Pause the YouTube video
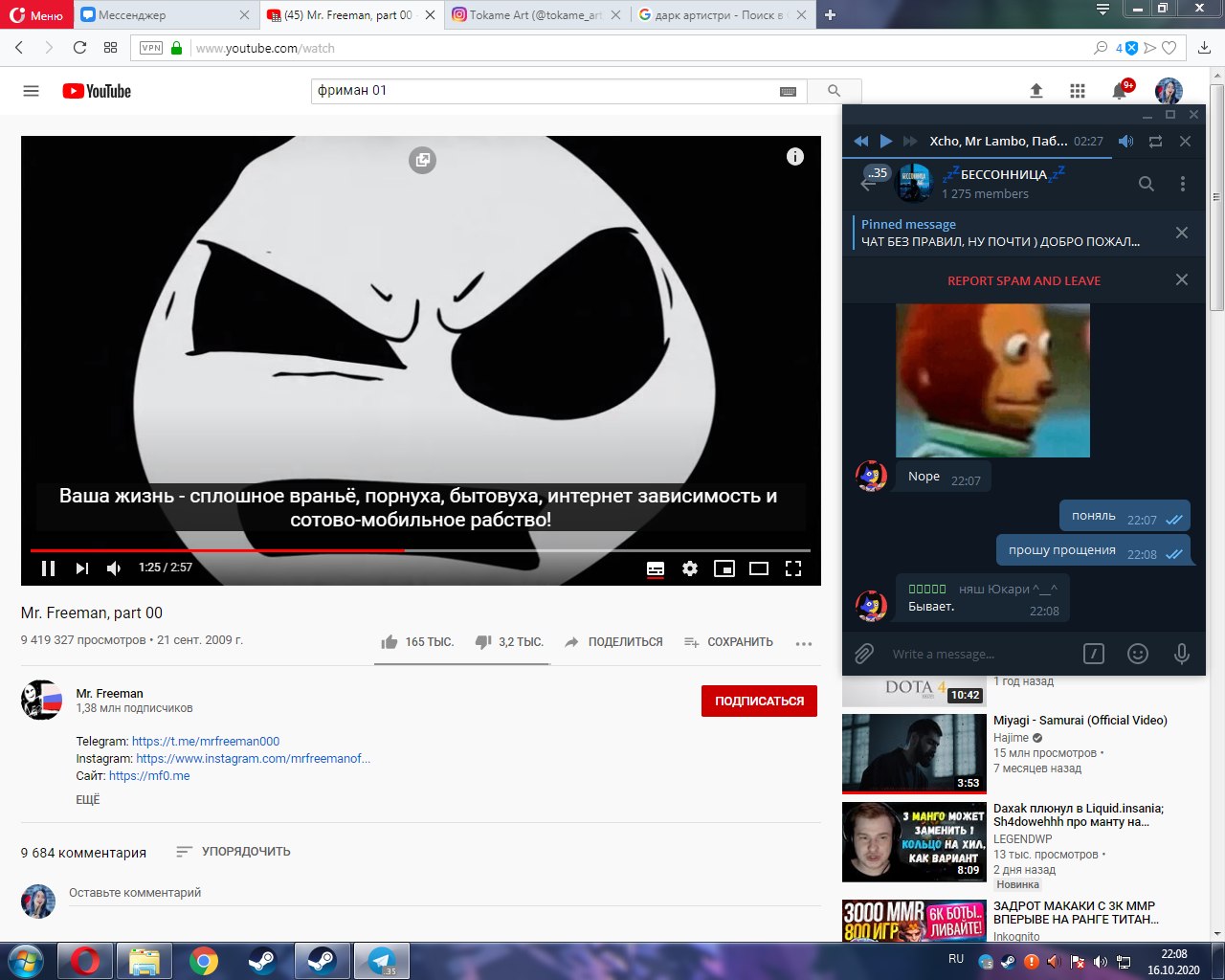The image size is (1225, 980). [48, 568]
